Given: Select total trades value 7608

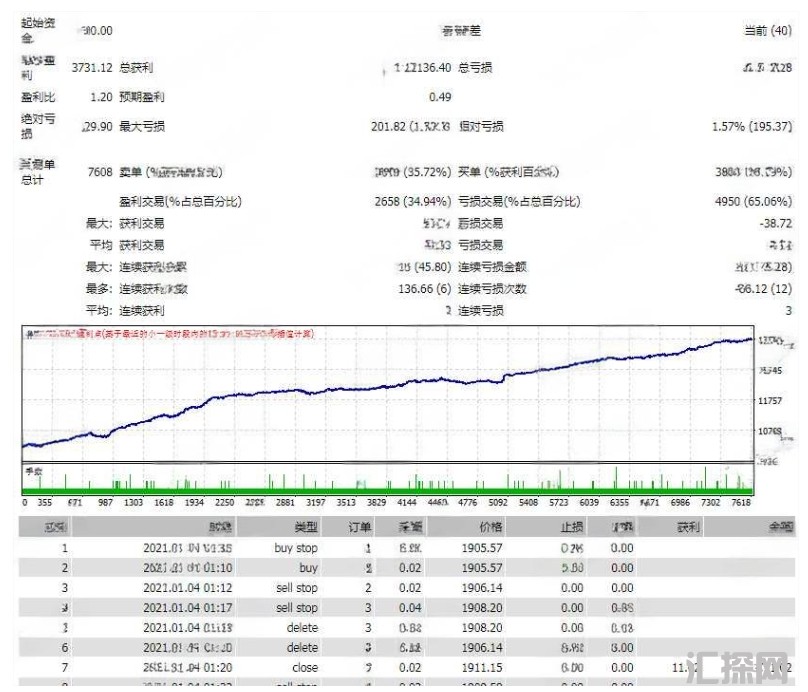Looking at the screenshot, I should pos(100,172).
